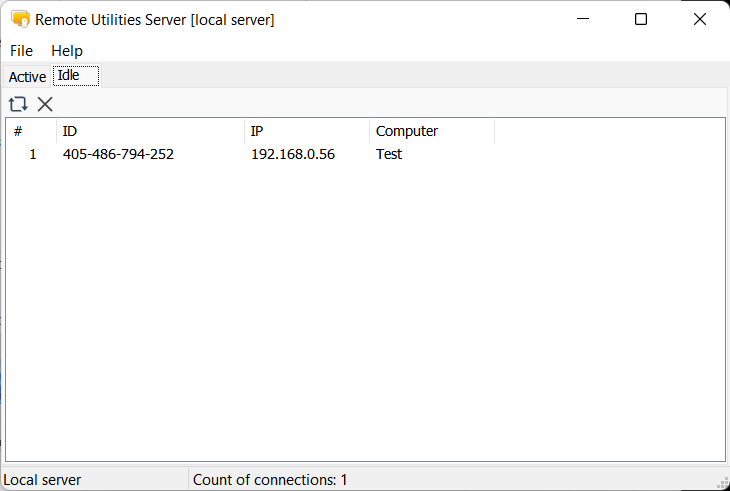Click the Remote Utilities Server app icon
This screenshot has width=730, height=491.
tap(20, 19)
